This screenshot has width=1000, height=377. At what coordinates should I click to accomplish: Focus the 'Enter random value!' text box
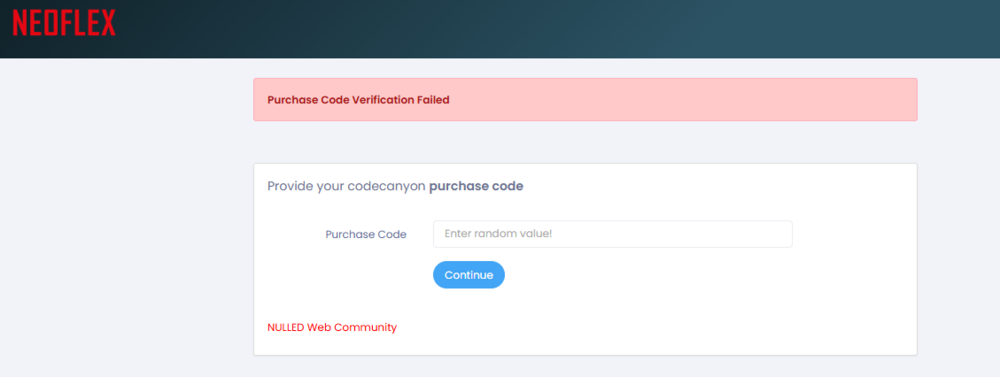(612, 234)
